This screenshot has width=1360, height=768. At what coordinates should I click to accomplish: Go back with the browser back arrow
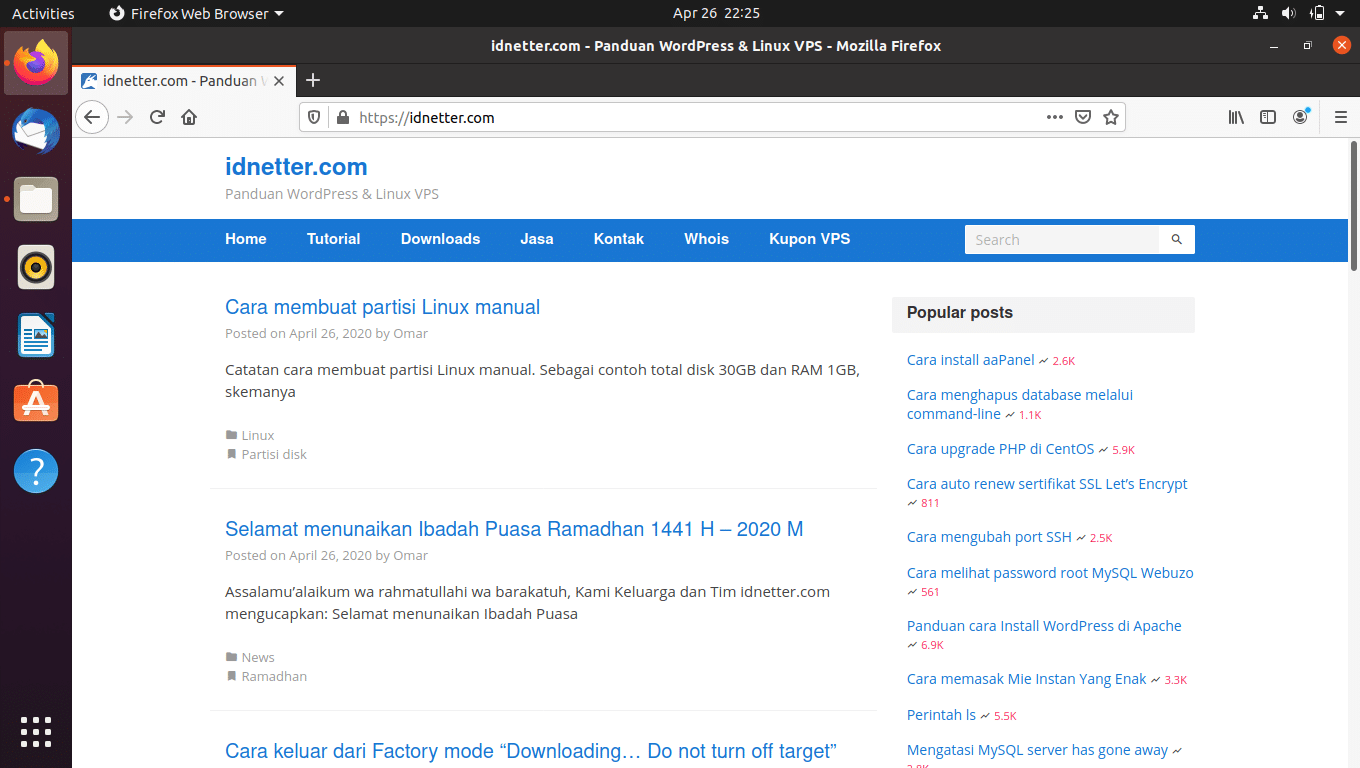click(92, 117)
